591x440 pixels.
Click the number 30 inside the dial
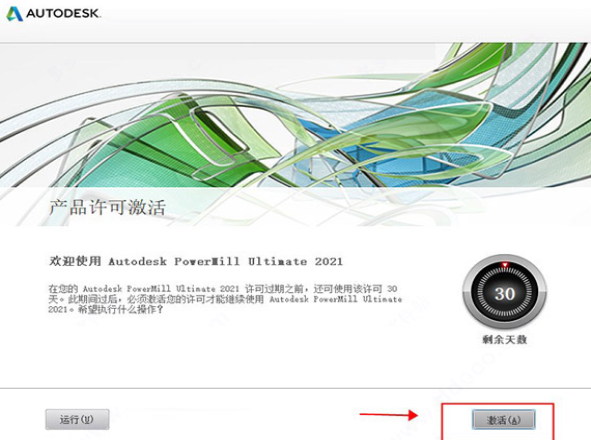[x=505, y=294]
